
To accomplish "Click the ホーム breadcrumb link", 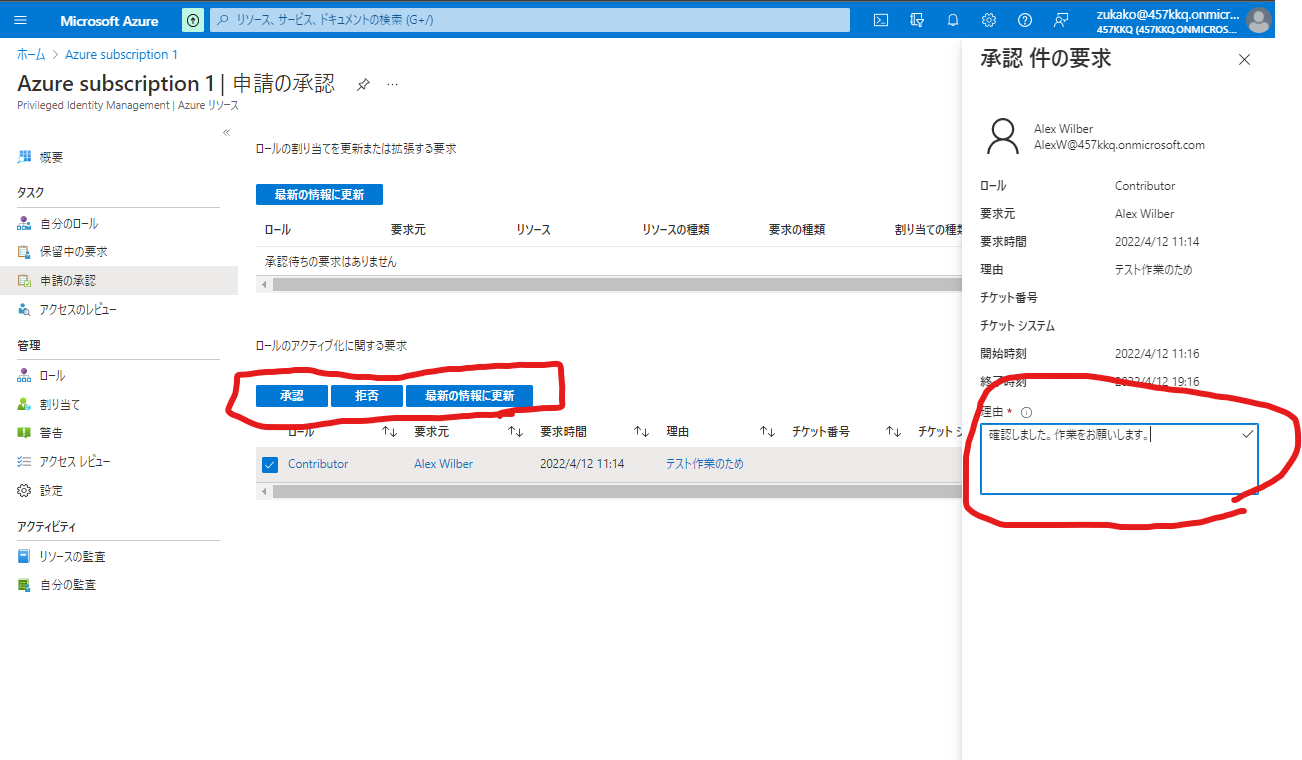I will coord(31,55).
